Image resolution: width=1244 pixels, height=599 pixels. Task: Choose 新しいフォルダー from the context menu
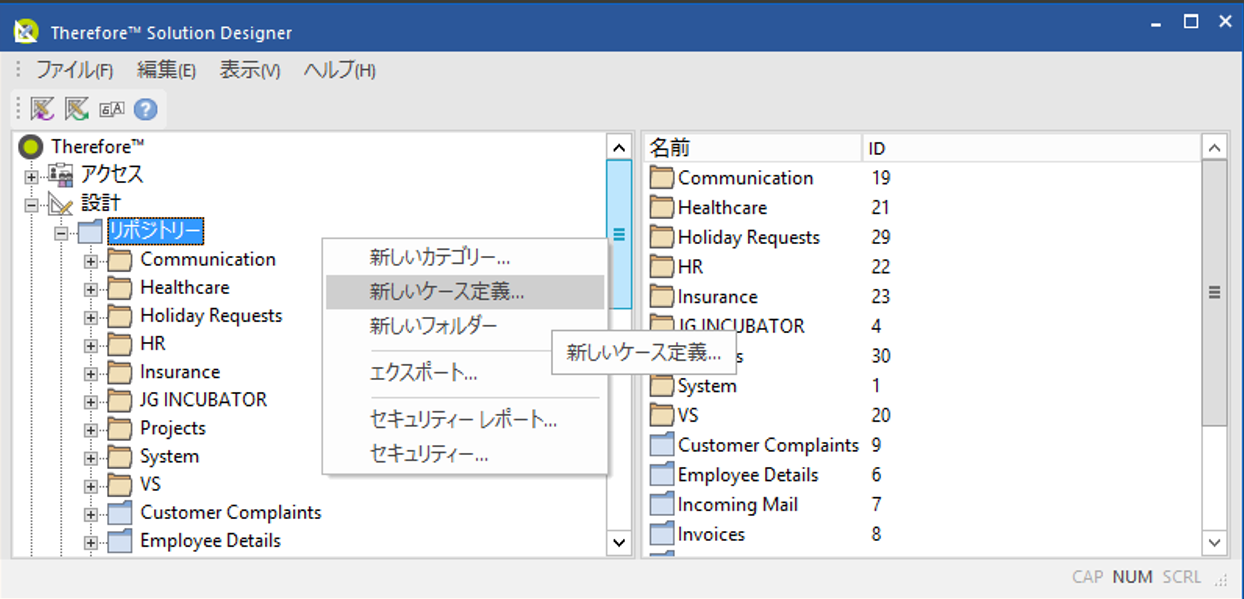(465, 326)
